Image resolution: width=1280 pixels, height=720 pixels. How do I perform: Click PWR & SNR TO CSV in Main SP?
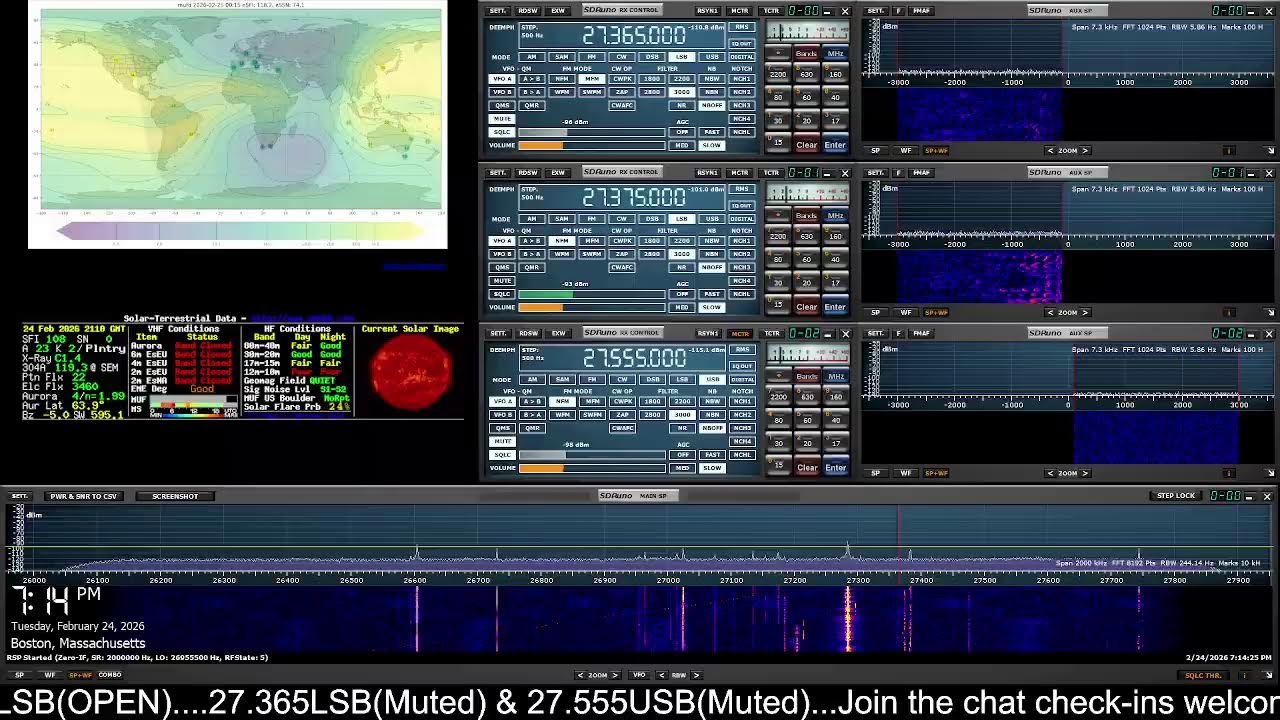[x=83, y=496]
